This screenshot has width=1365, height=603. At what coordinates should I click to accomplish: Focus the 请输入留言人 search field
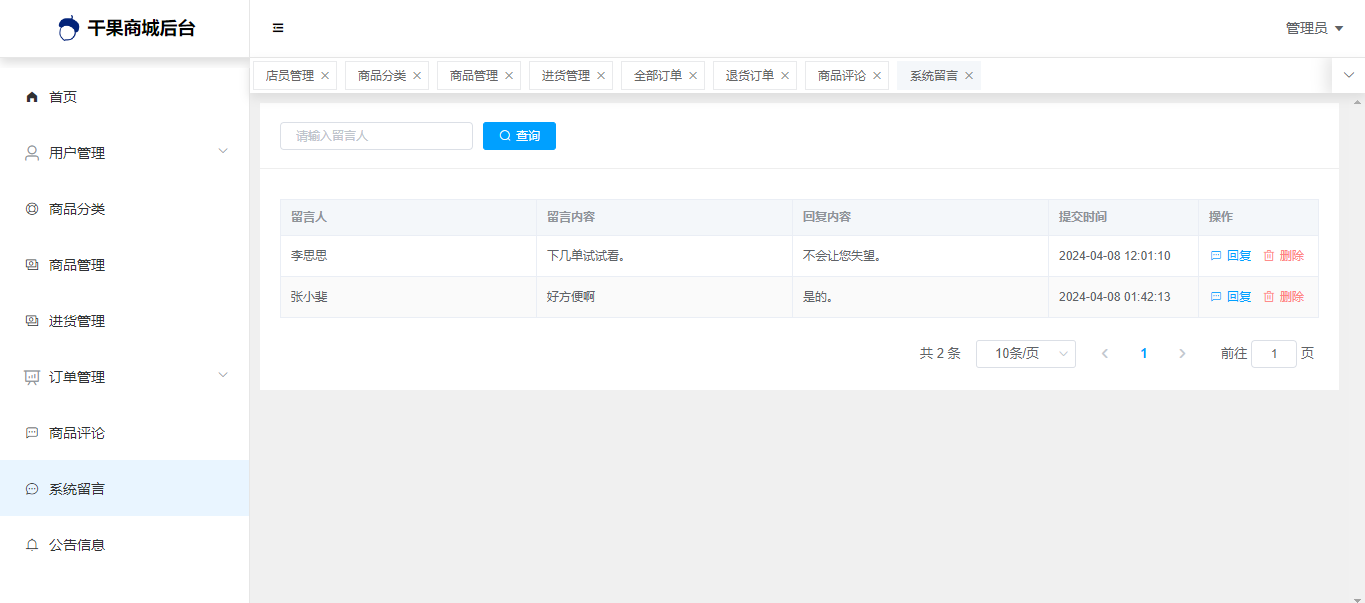376,136
